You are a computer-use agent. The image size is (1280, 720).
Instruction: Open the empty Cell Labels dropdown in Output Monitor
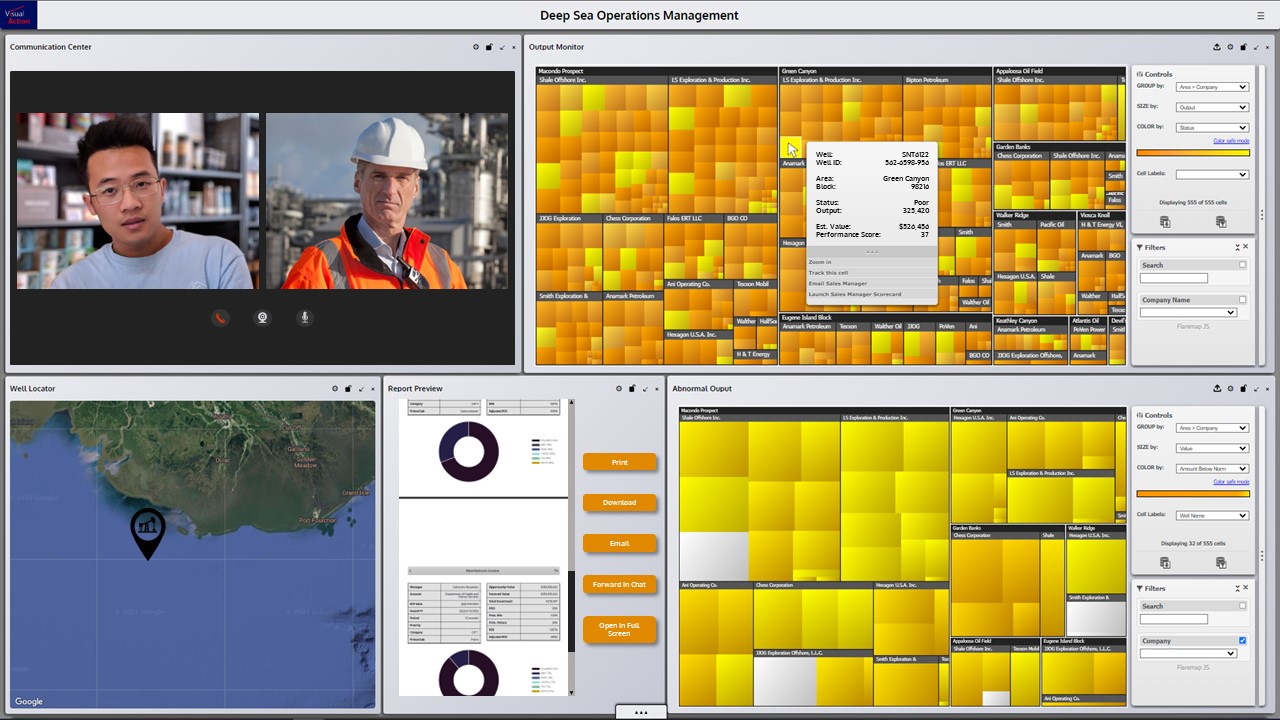tap(1213, 174)
